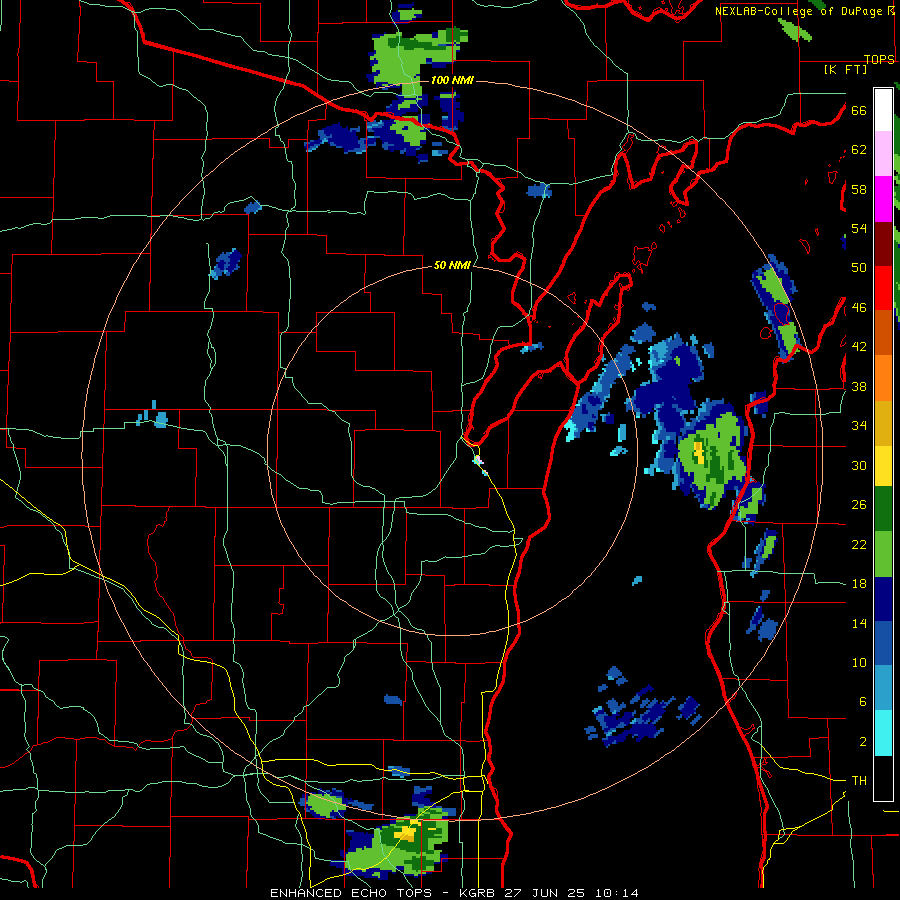Select the medium blue legend swatch

[x=883, y=643]
